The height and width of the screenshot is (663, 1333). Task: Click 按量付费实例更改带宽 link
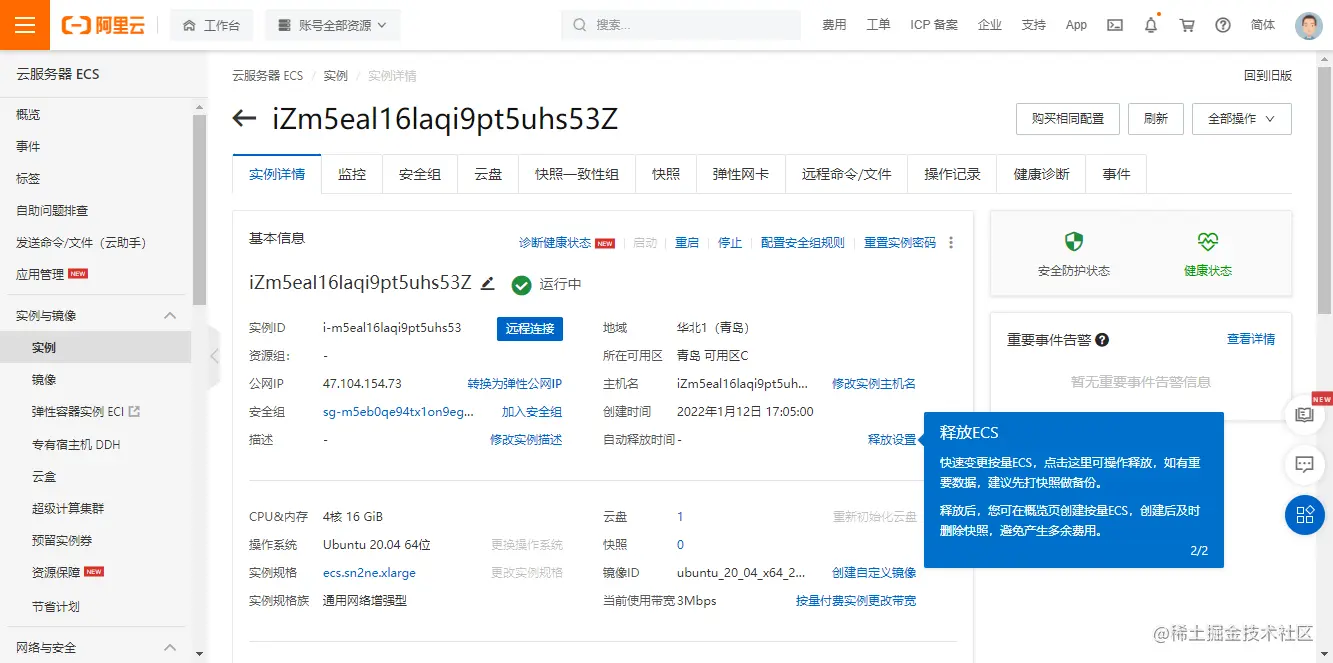click(x=856, y=601)
